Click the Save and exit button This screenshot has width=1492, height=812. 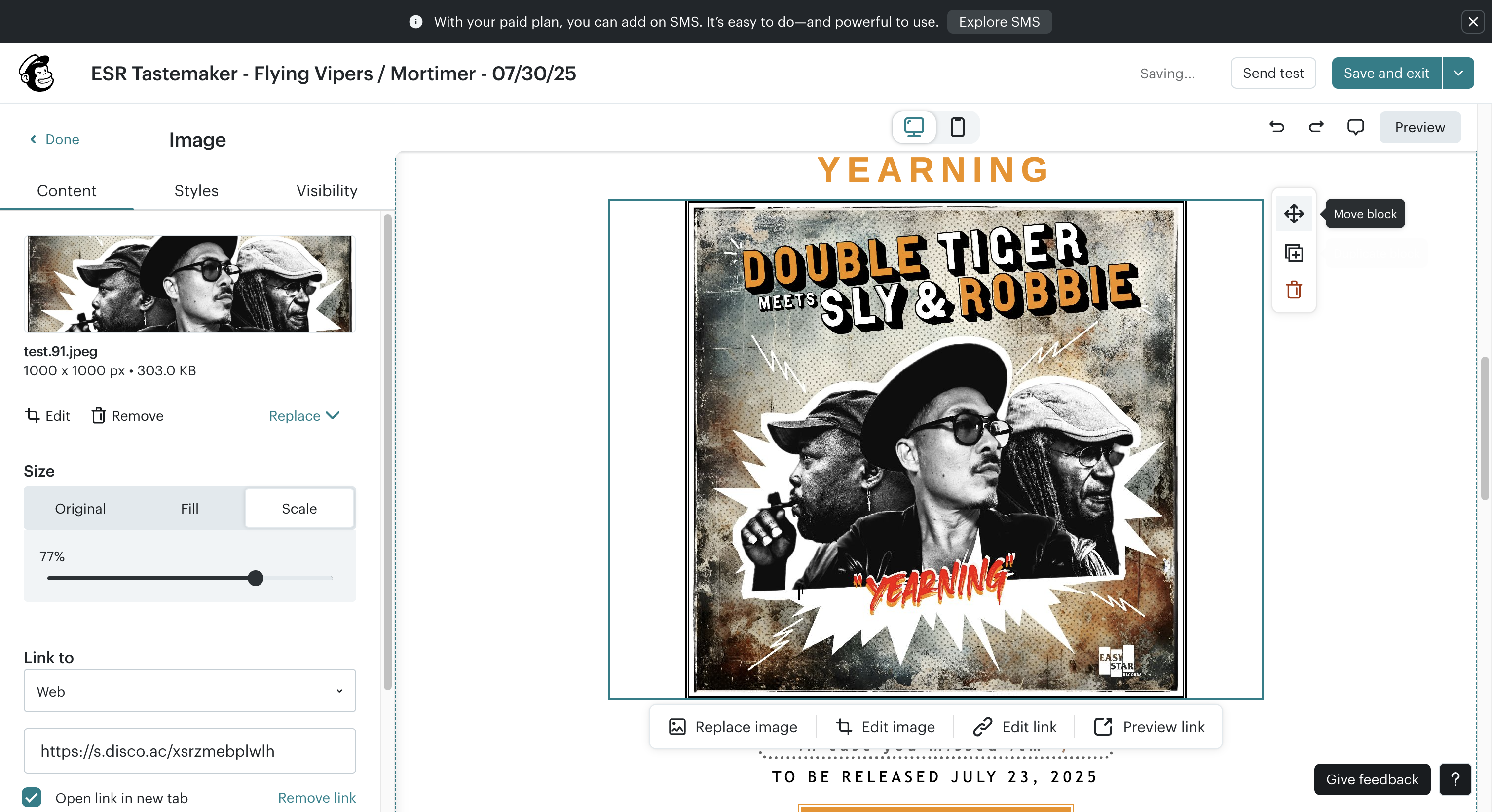point(1386,74)
